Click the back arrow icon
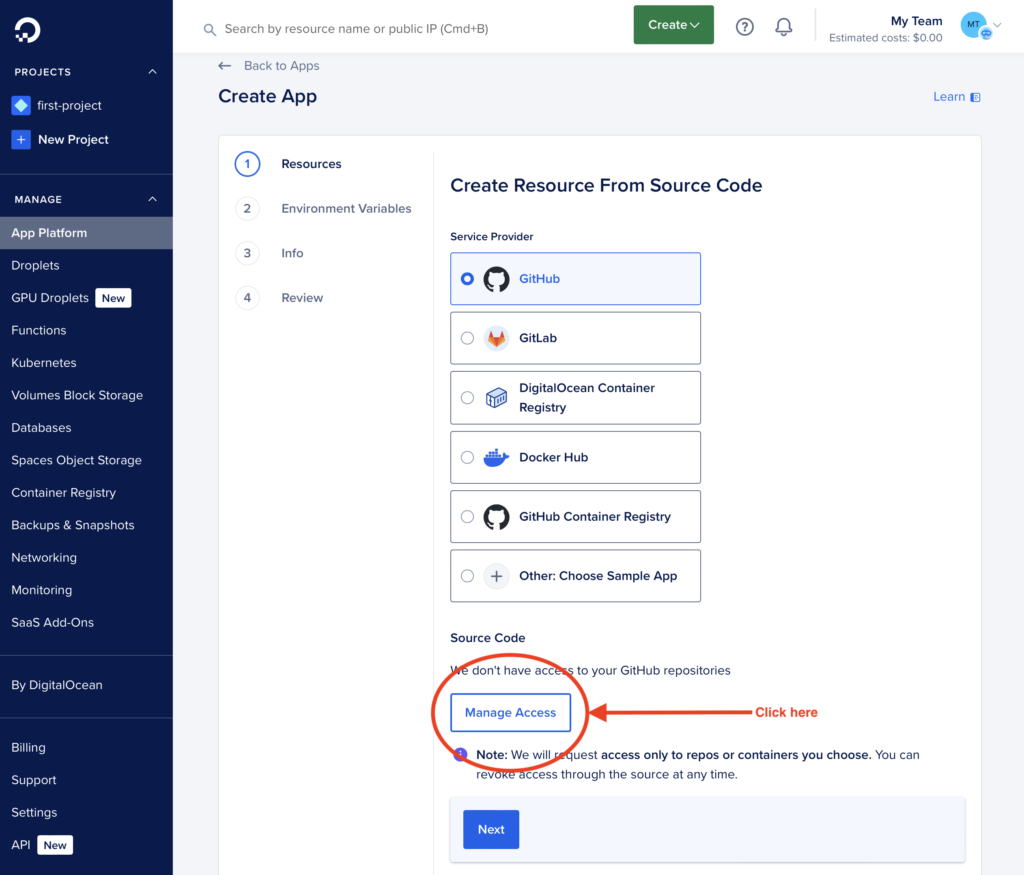The height and width of the screenshot is (875, 1024). click(x=225, y=66)
